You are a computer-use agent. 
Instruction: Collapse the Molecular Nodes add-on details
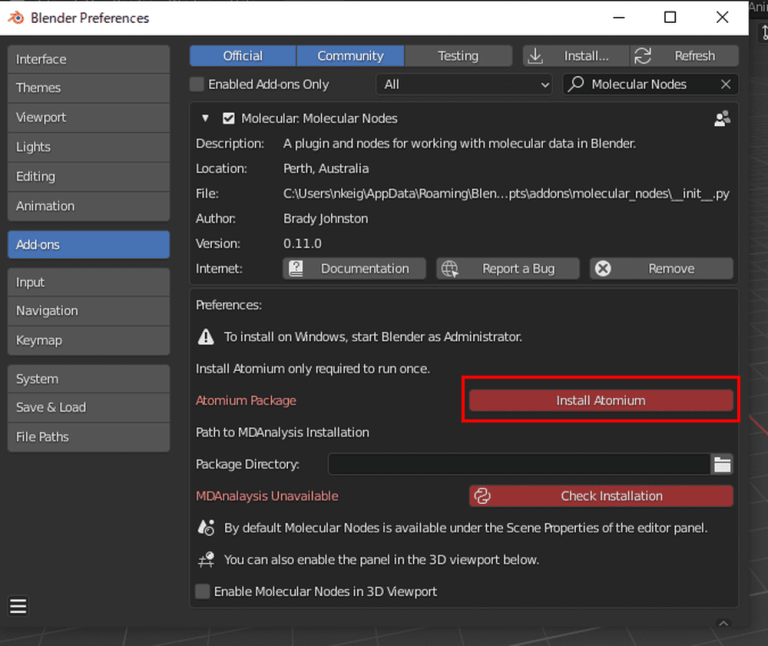pyautogui.click(x=205, y=118)
